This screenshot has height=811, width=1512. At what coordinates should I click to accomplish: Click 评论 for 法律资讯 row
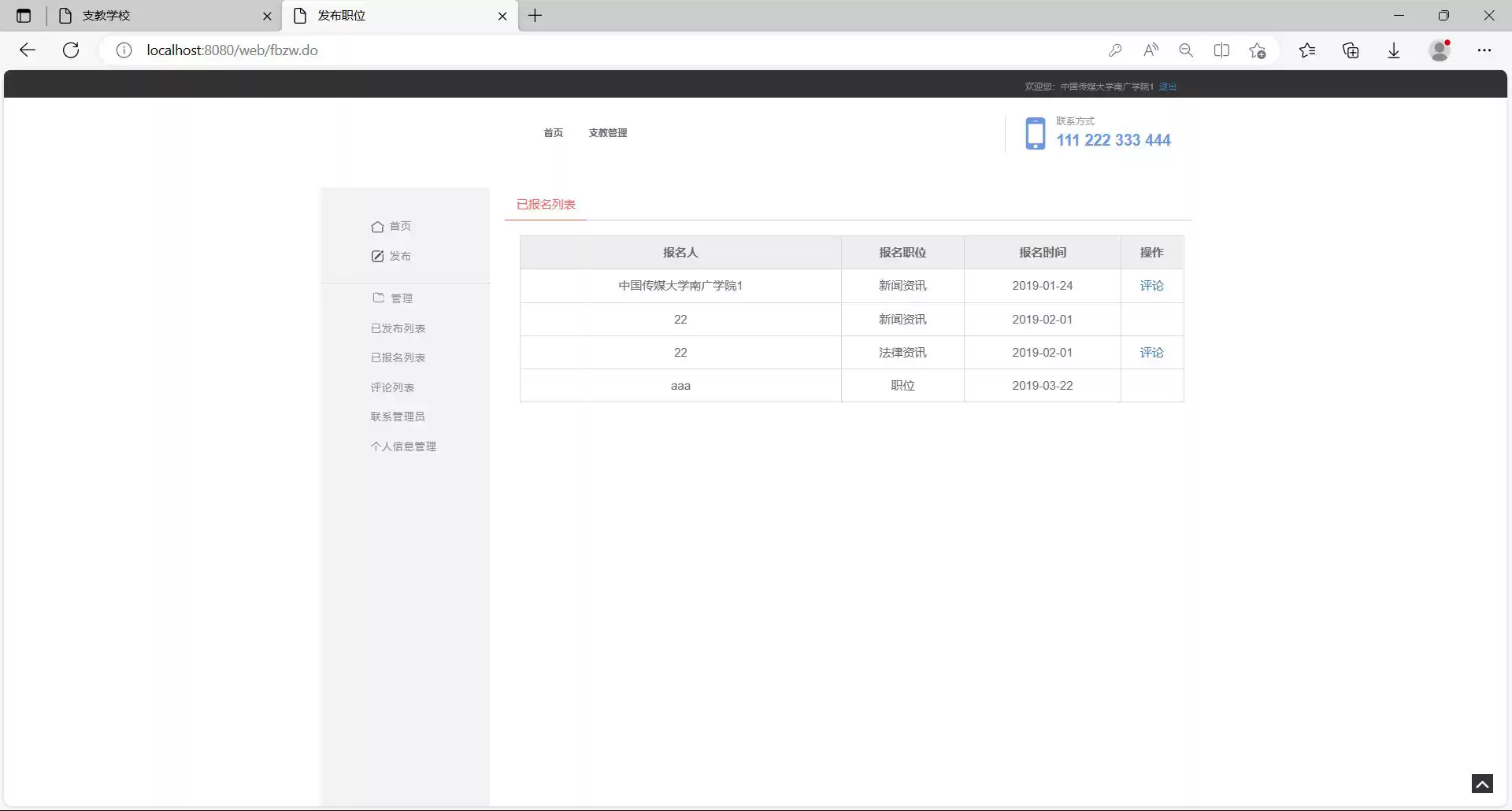[x=1151, y=353]
